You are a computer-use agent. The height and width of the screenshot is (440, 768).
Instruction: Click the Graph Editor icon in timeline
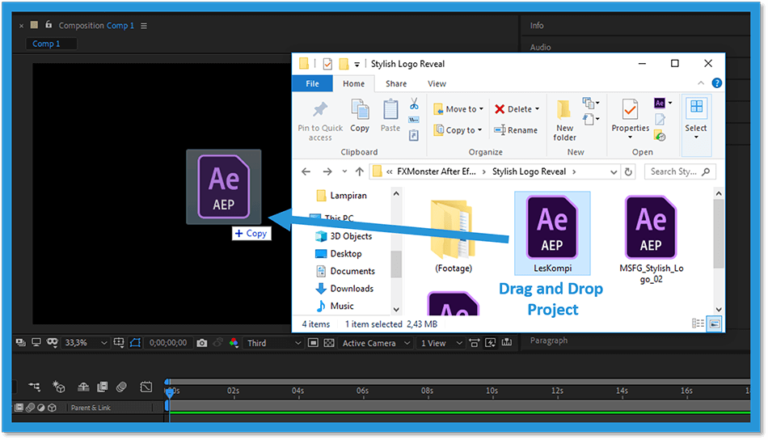146,387
